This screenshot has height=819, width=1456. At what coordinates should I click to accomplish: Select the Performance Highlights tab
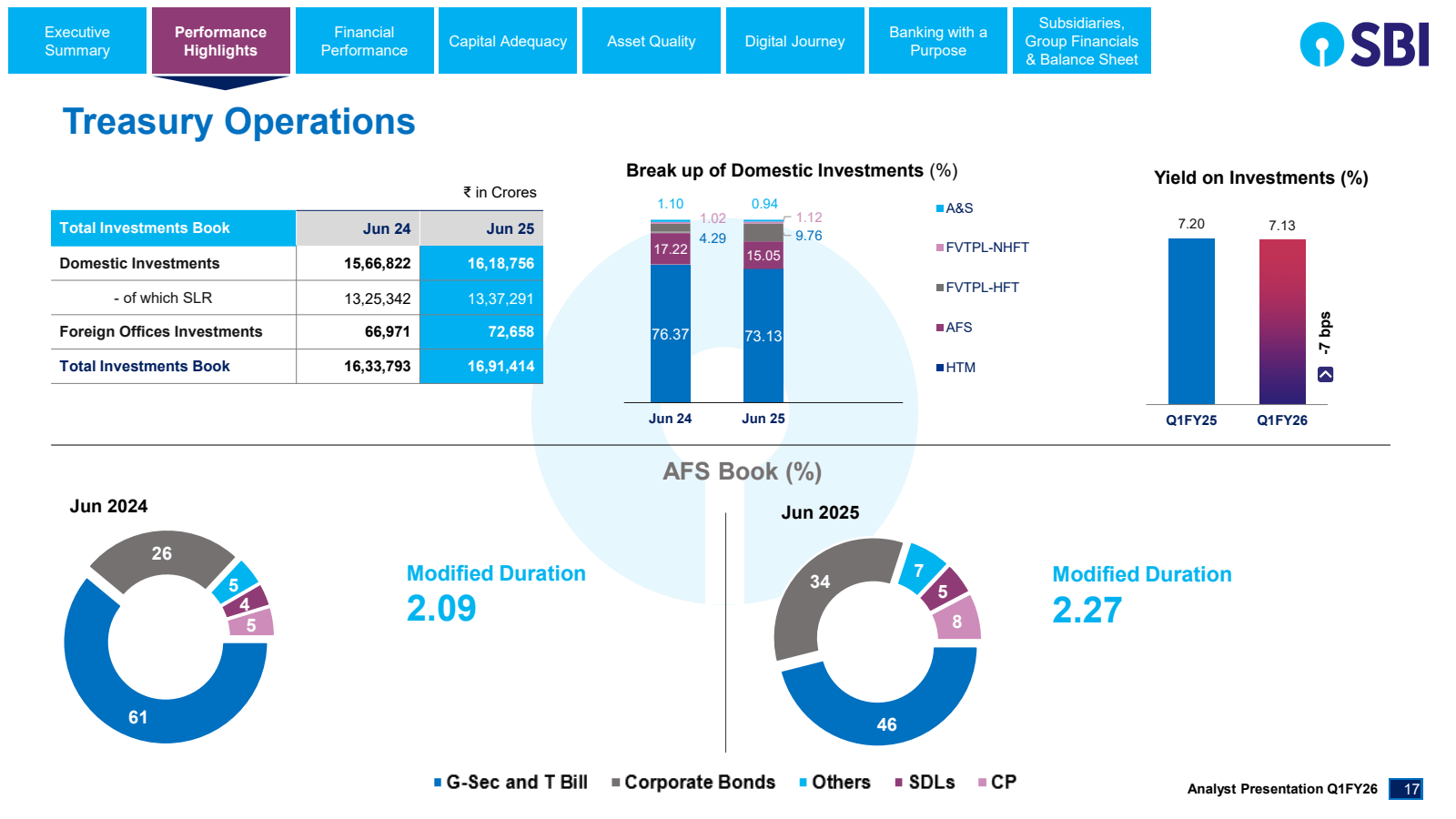[220, 41]
